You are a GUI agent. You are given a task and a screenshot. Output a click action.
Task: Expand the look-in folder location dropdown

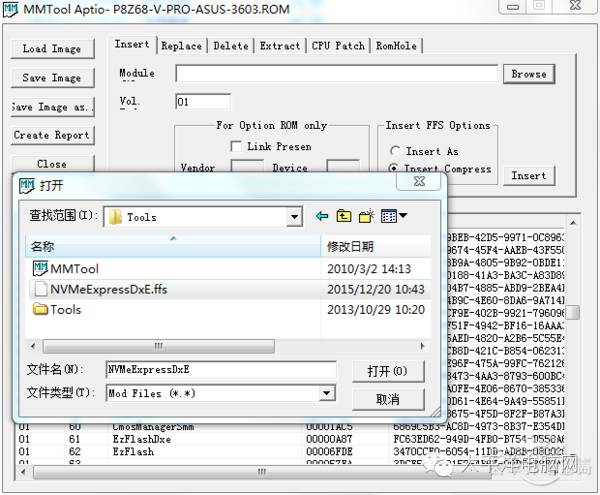294,217
